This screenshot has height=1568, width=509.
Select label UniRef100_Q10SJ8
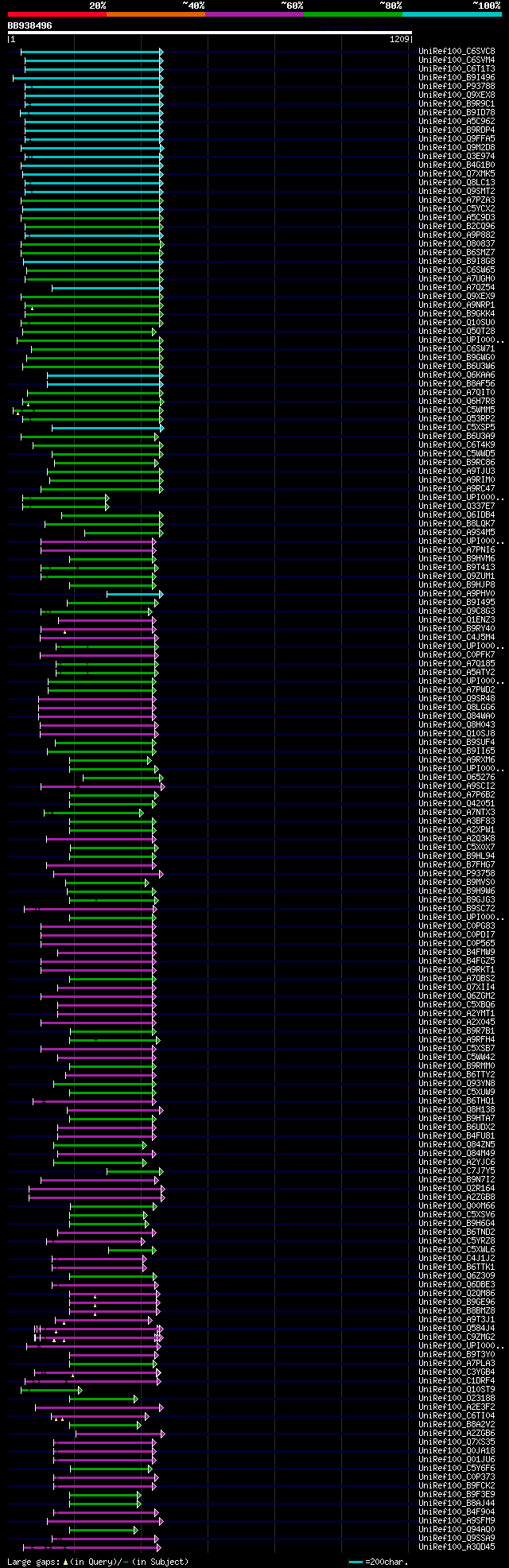click(457, 733)
